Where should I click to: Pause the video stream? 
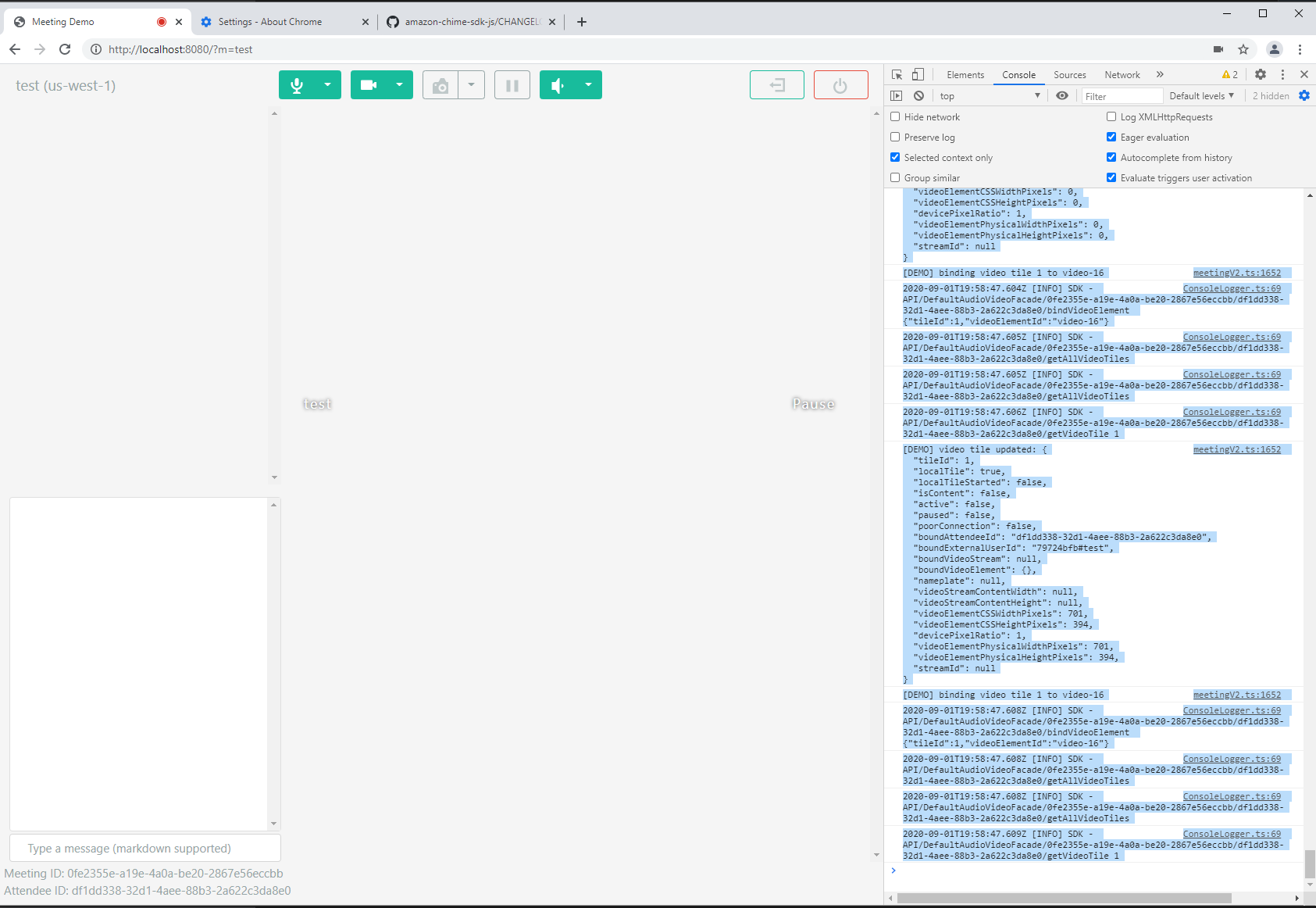pyautogui.click(x=512, y=84)
